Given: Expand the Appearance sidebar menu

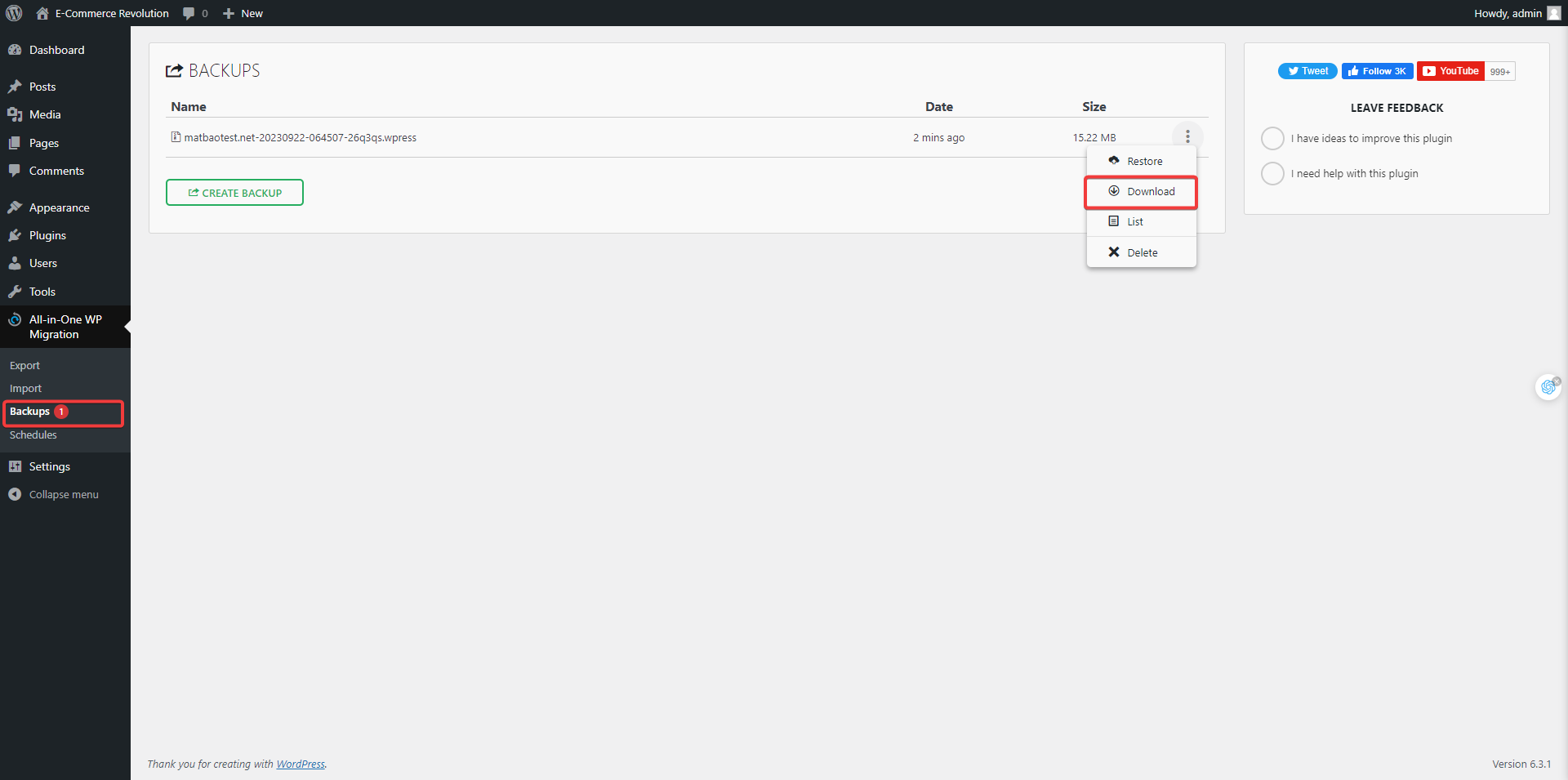Looking at the screenshot, I should 59,207.
